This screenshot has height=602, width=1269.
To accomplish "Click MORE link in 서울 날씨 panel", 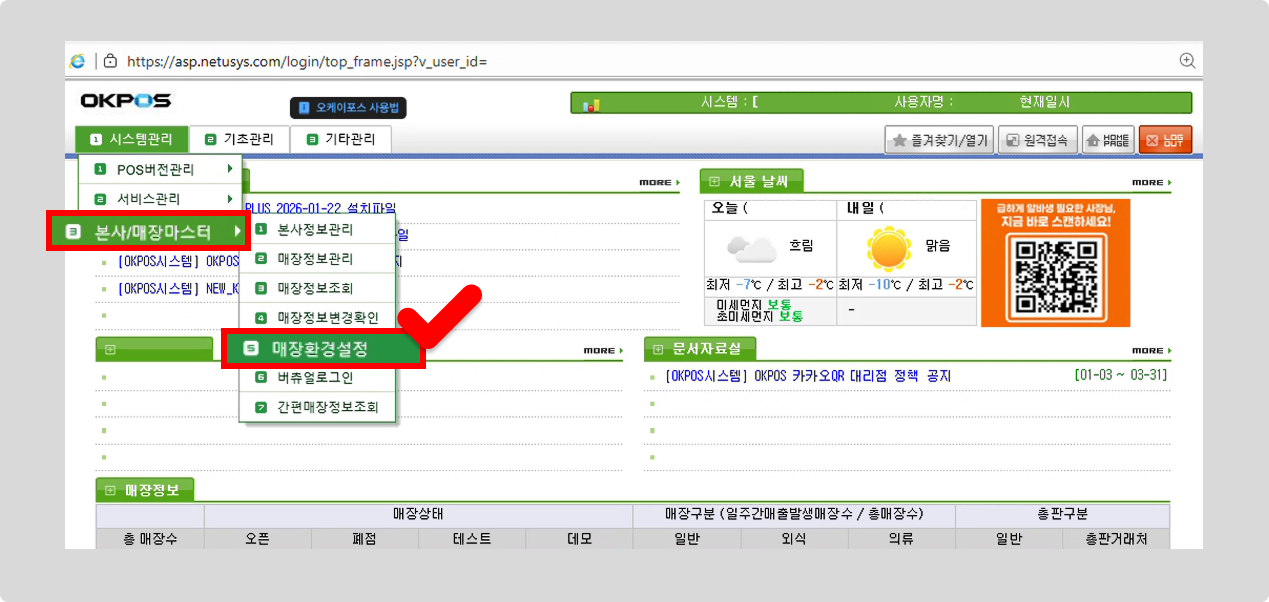I will [1150, 183].
